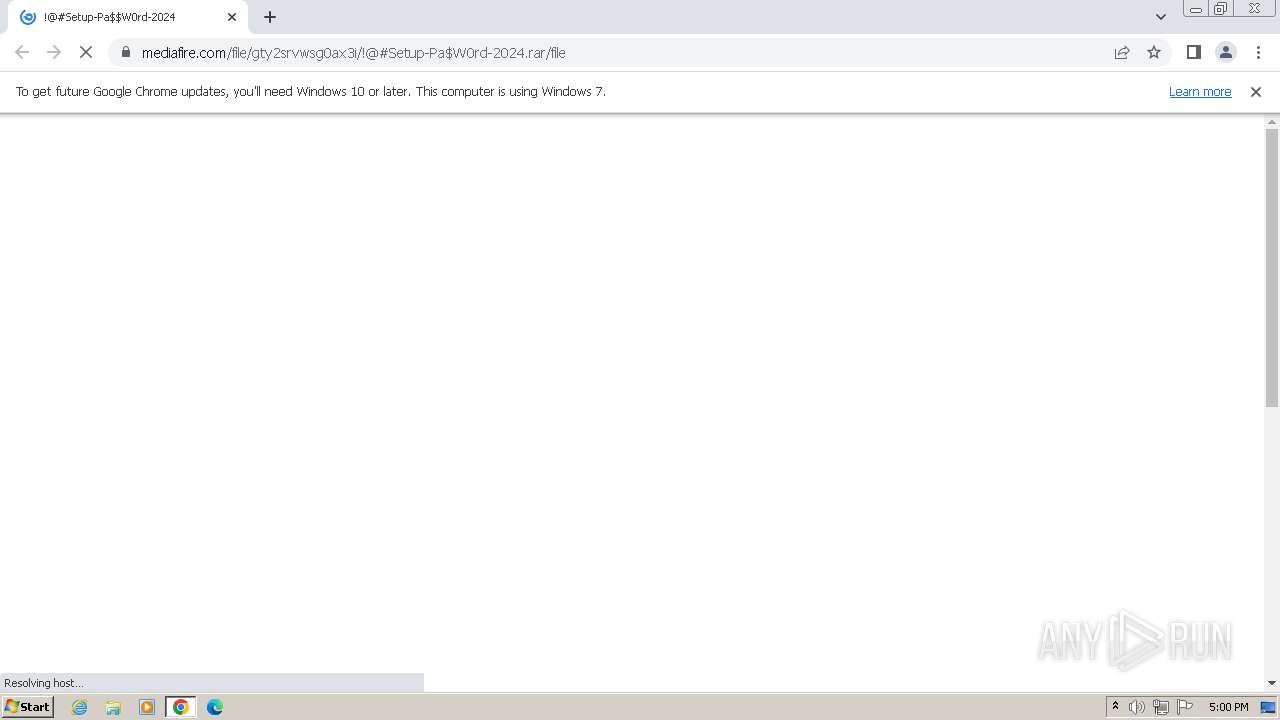This screenshot has width=1280, height=720.
Task: Open Action Center flag icon
Action: [1185, 707]
